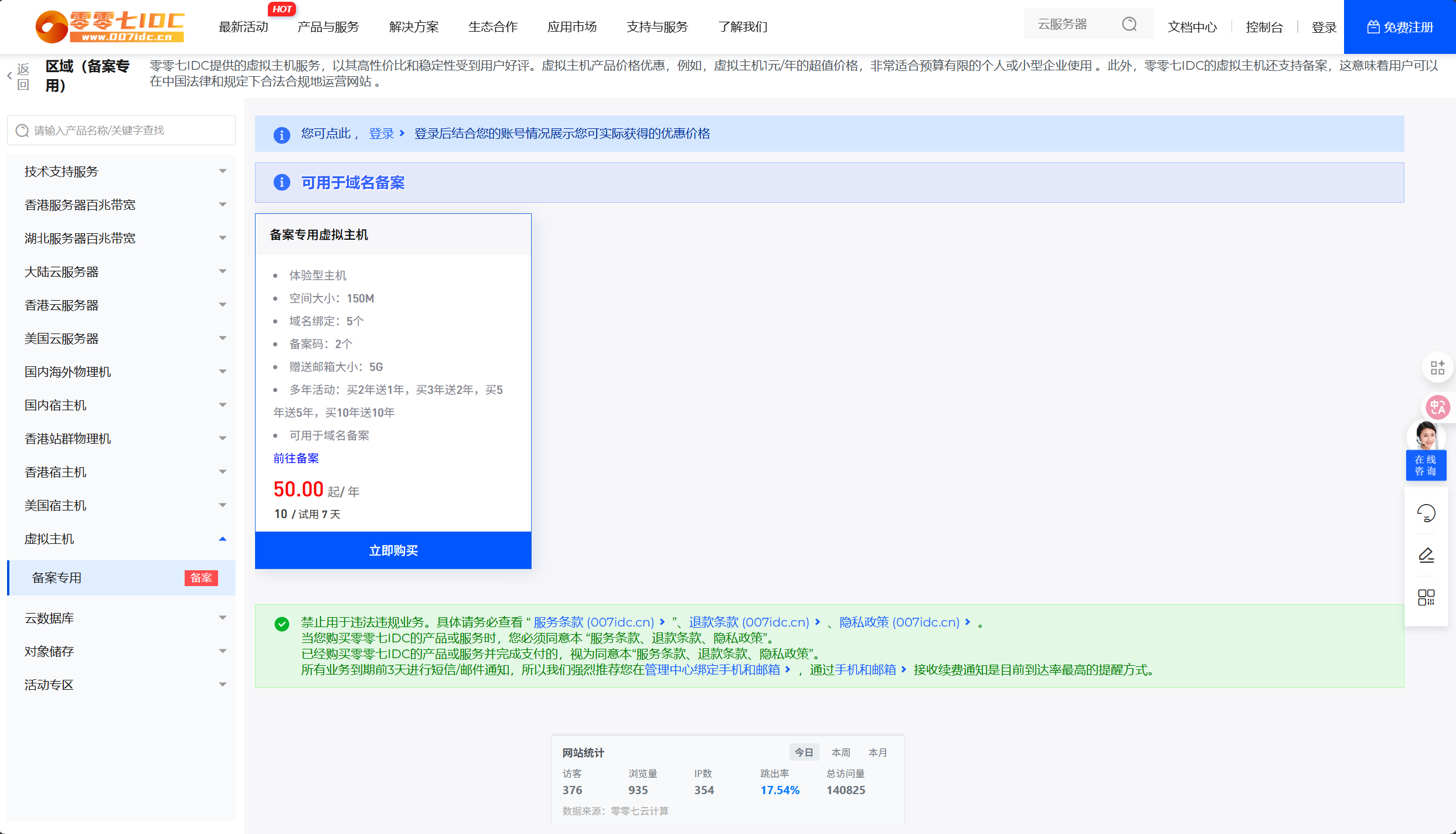Click the search magnifier icon in header

coord(1130,24)
